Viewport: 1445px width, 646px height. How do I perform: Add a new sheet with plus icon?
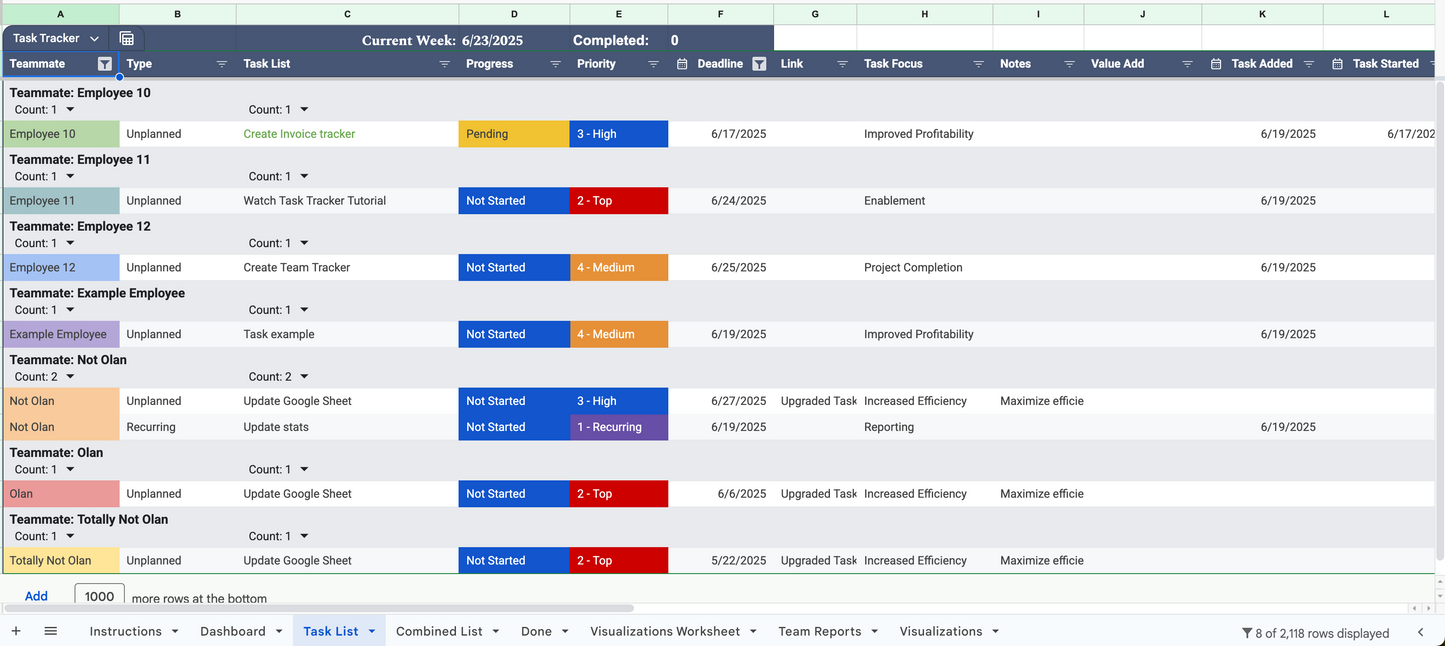15,631
